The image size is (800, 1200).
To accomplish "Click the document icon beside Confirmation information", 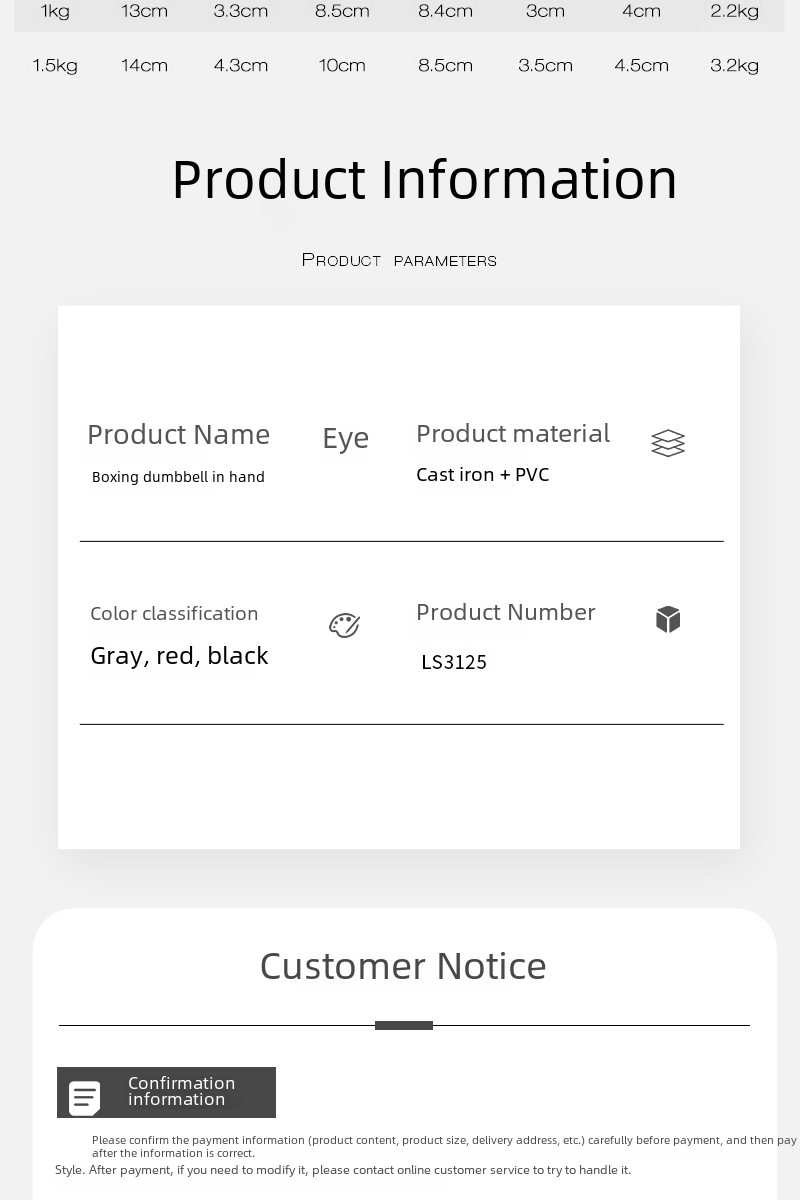I will point(85,1098).
